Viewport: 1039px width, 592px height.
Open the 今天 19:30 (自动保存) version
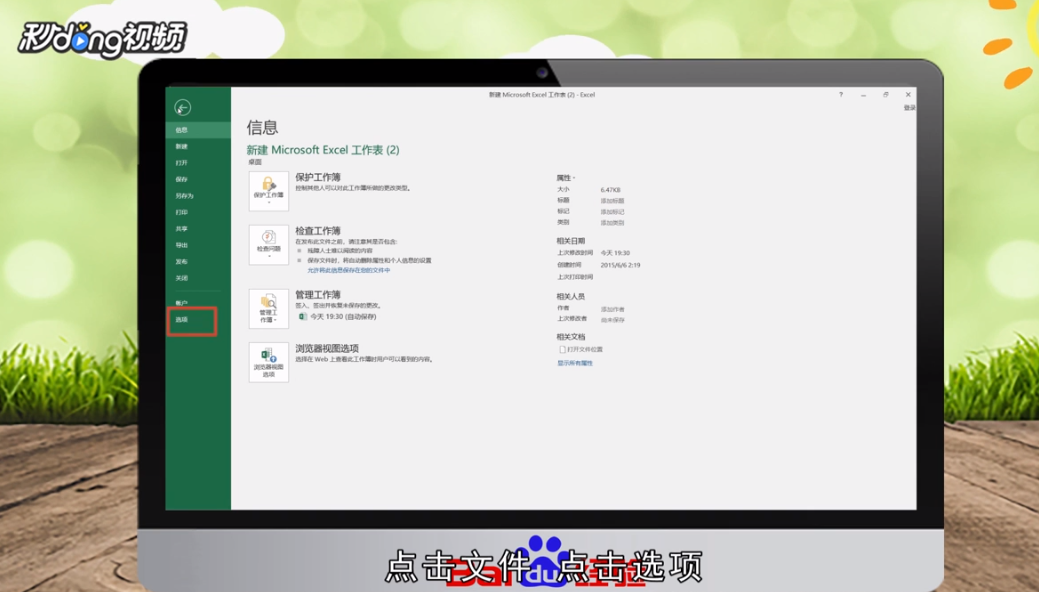[x=343, y=317]
